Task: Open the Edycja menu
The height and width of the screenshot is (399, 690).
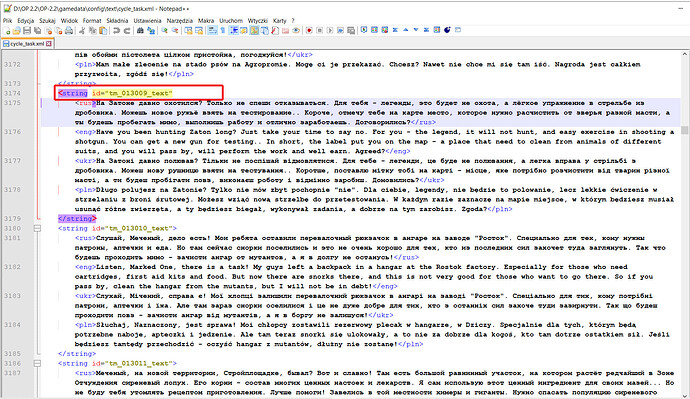Action: click(x=26, y=21)
